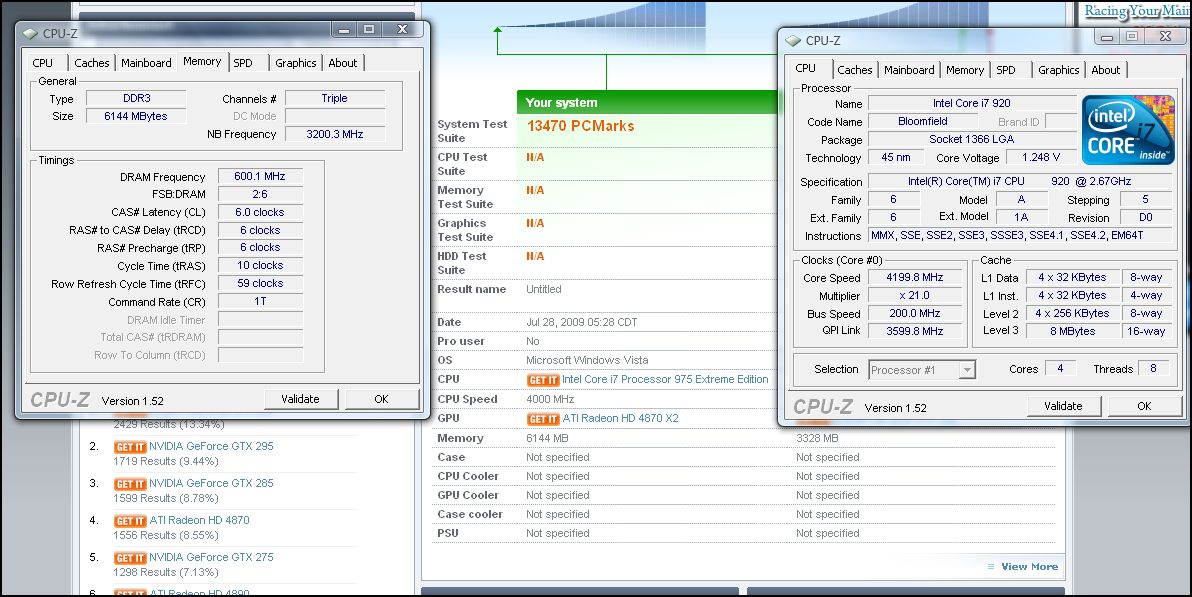
Task: Open Mainboard tab in Memory window
Action: point(146,63)
